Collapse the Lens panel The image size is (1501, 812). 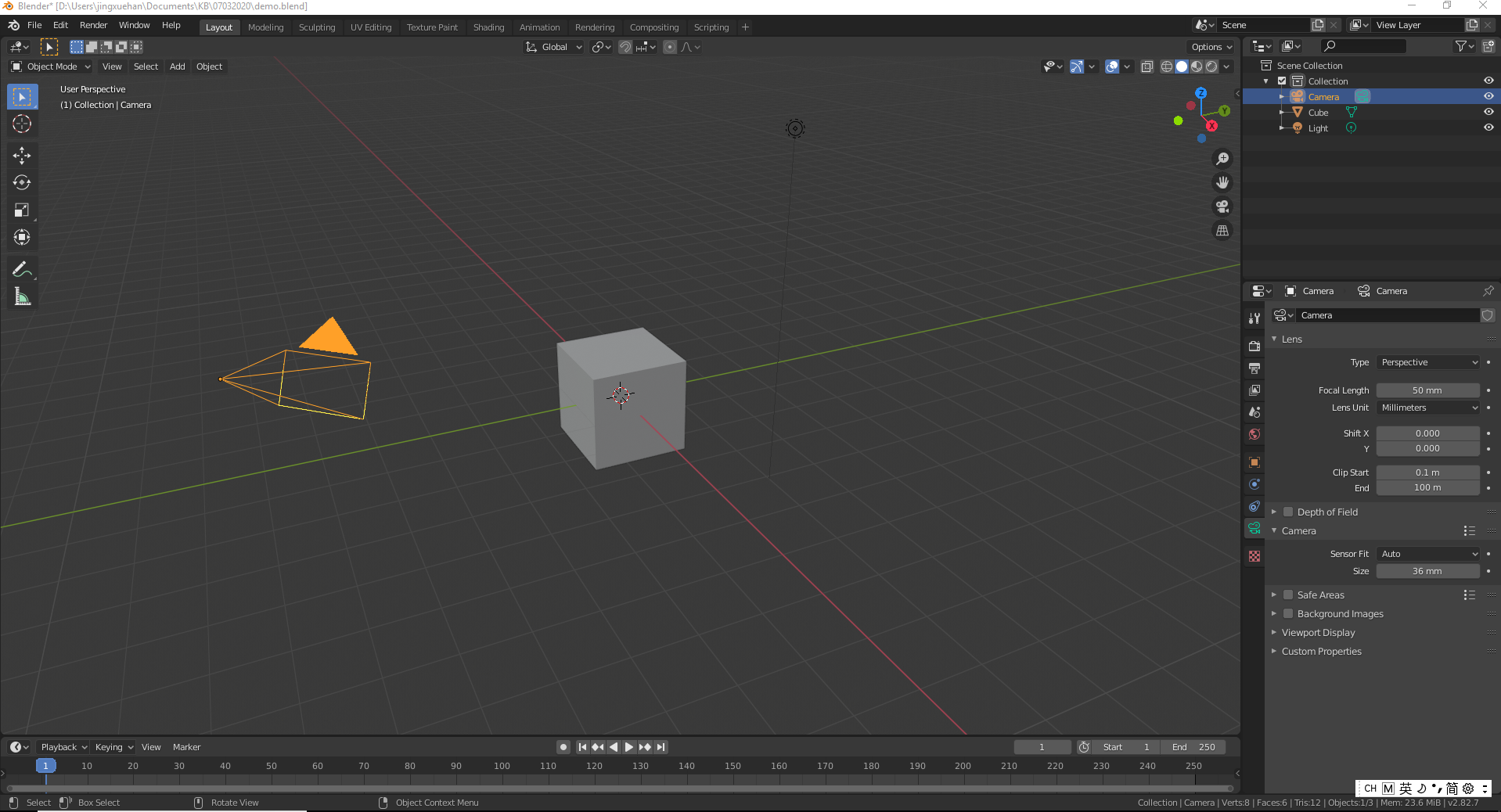(x=1292, y=339)
